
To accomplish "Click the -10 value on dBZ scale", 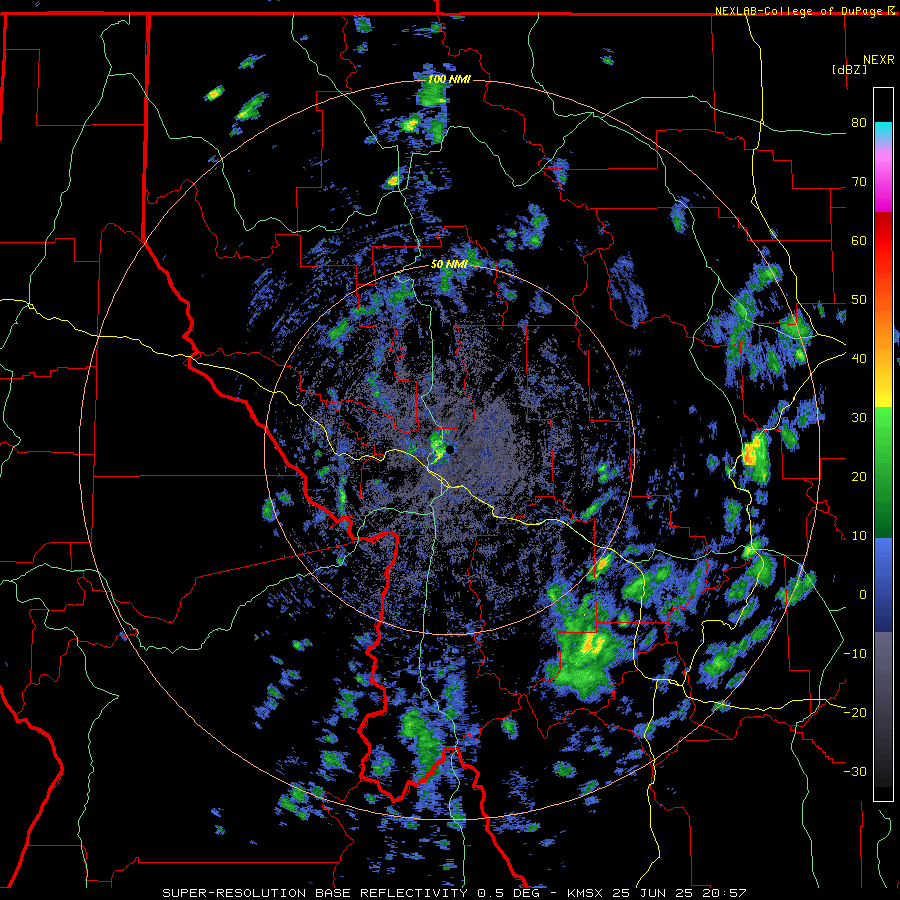I will pyautogui.click(x=855, y=653).
